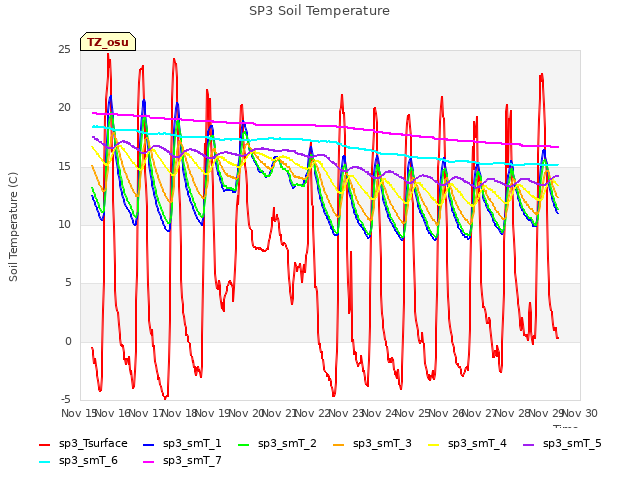Click the purple sp3_smT_5 legend swatch
Image resolution: width=640 pixels, height=480 pixels.
click(528, 444)
